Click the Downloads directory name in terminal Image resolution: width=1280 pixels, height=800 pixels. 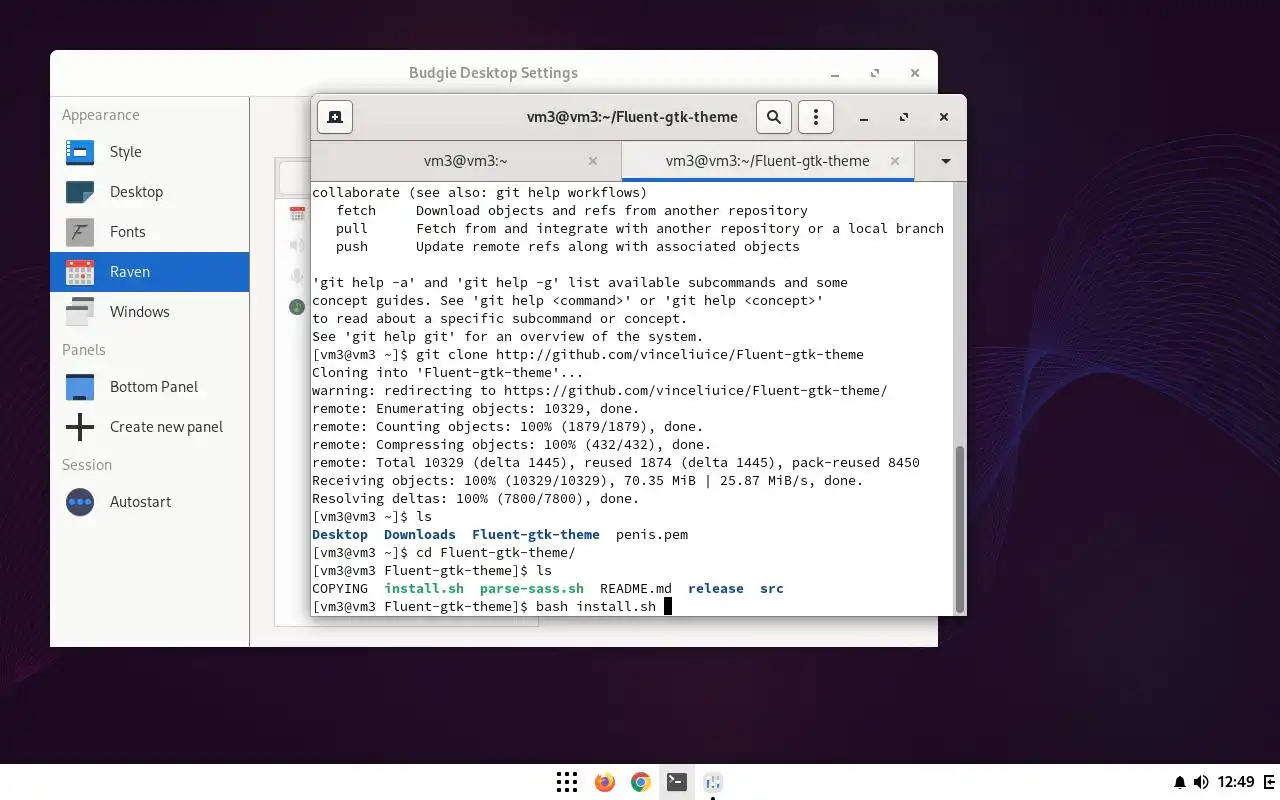click(420, 534)
